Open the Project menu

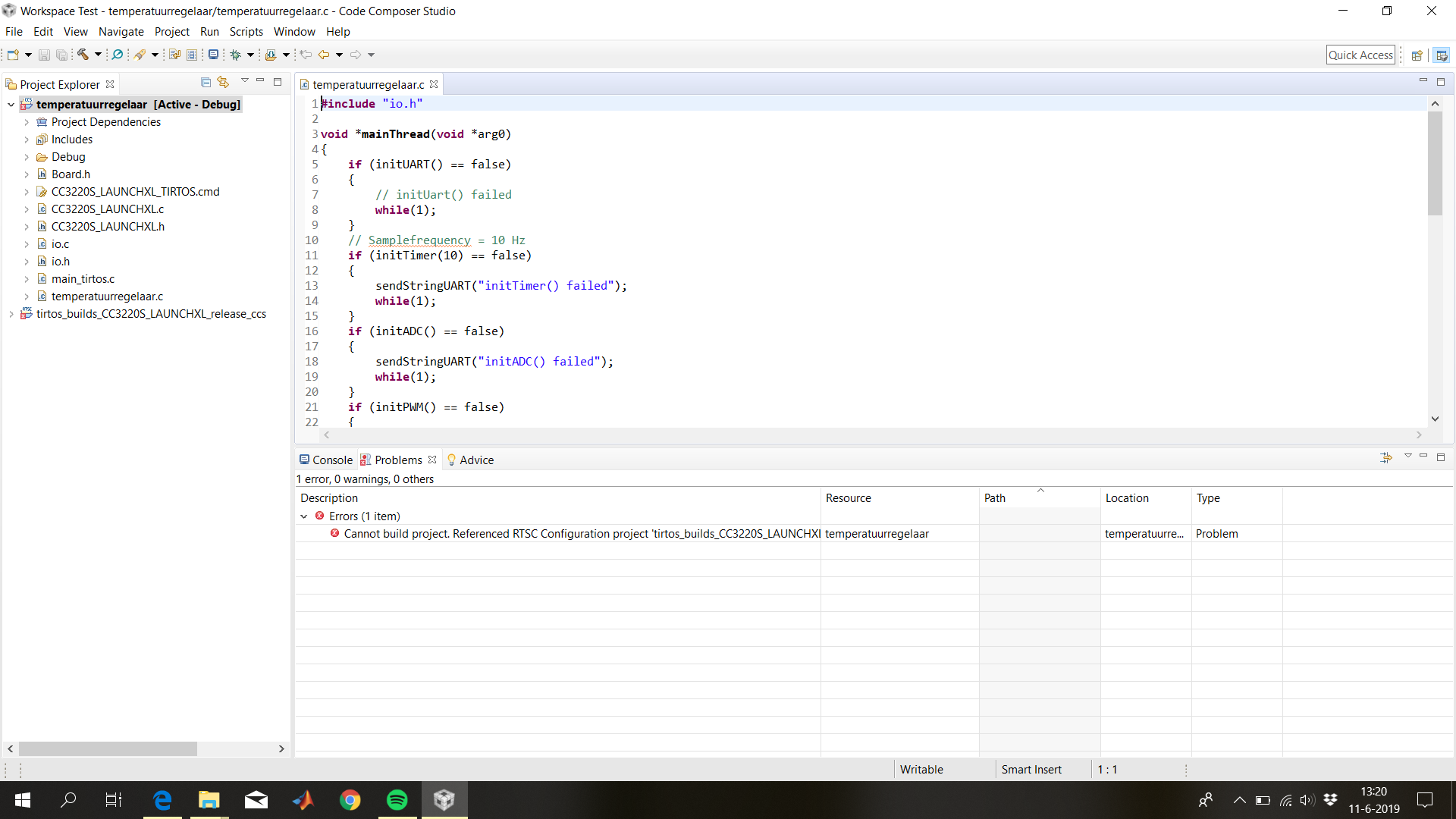pyautogui.click(x=171, y=32)
